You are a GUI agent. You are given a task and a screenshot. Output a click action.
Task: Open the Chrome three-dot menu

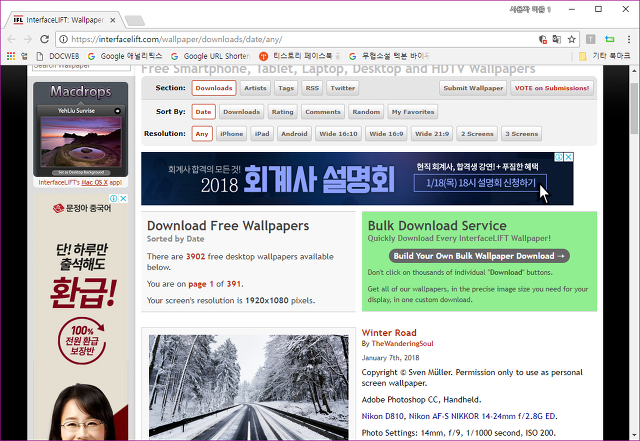(x=629, y=39)
